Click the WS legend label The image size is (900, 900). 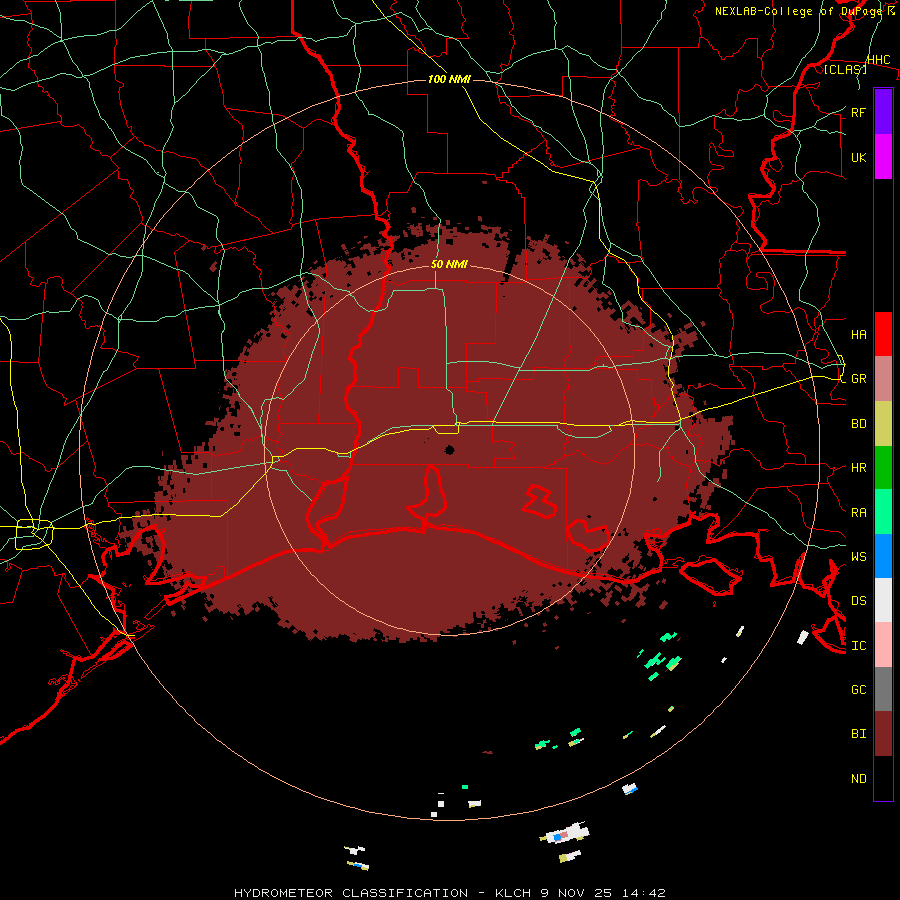(858, 557)
